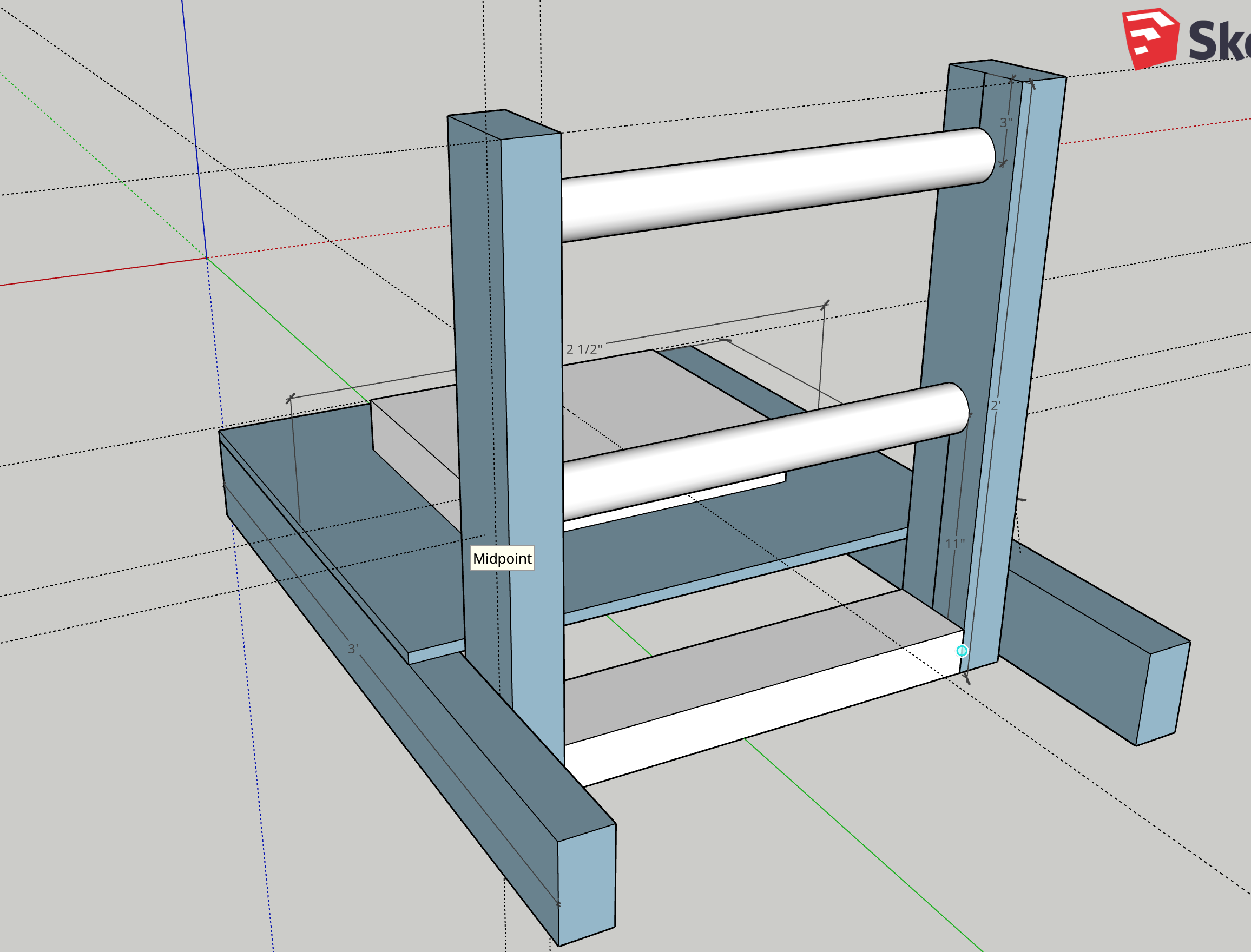Select the 2' dimension on right post
Viewport: 1251px width, 952px height.
[996, 406]
